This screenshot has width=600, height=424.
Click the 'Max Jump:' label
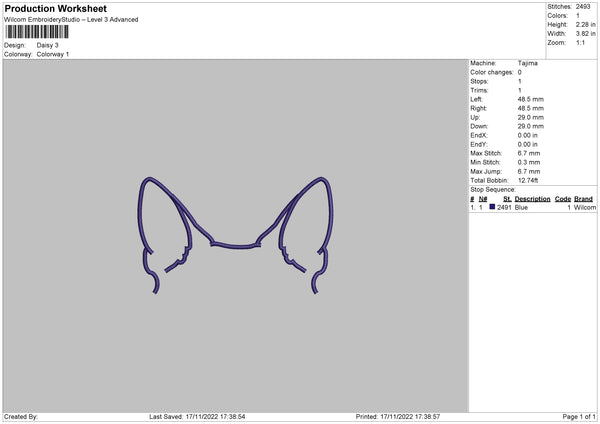pos(486,171)
